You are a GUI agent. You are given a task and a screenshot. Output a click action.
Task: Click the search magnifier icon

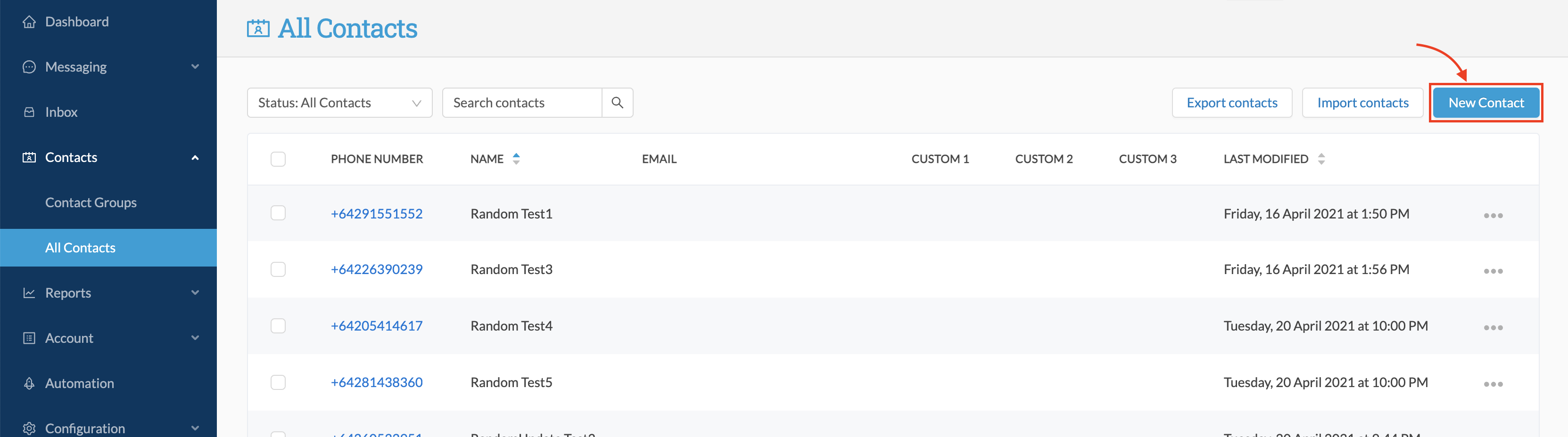click(x=617, y=102)
